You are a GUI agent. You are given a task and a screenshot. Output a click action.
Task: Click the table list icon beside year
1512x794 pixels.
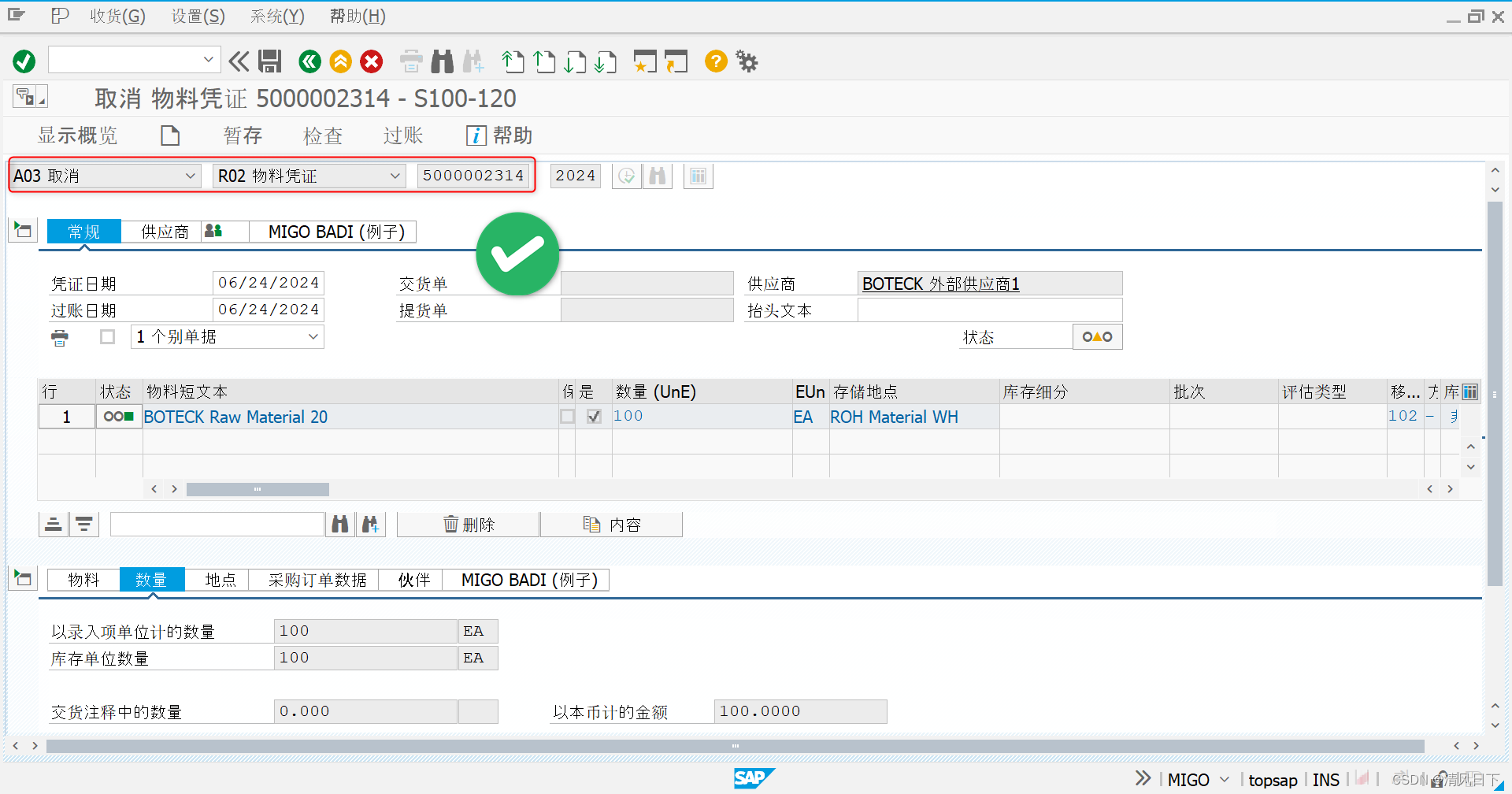click(699, 176)
